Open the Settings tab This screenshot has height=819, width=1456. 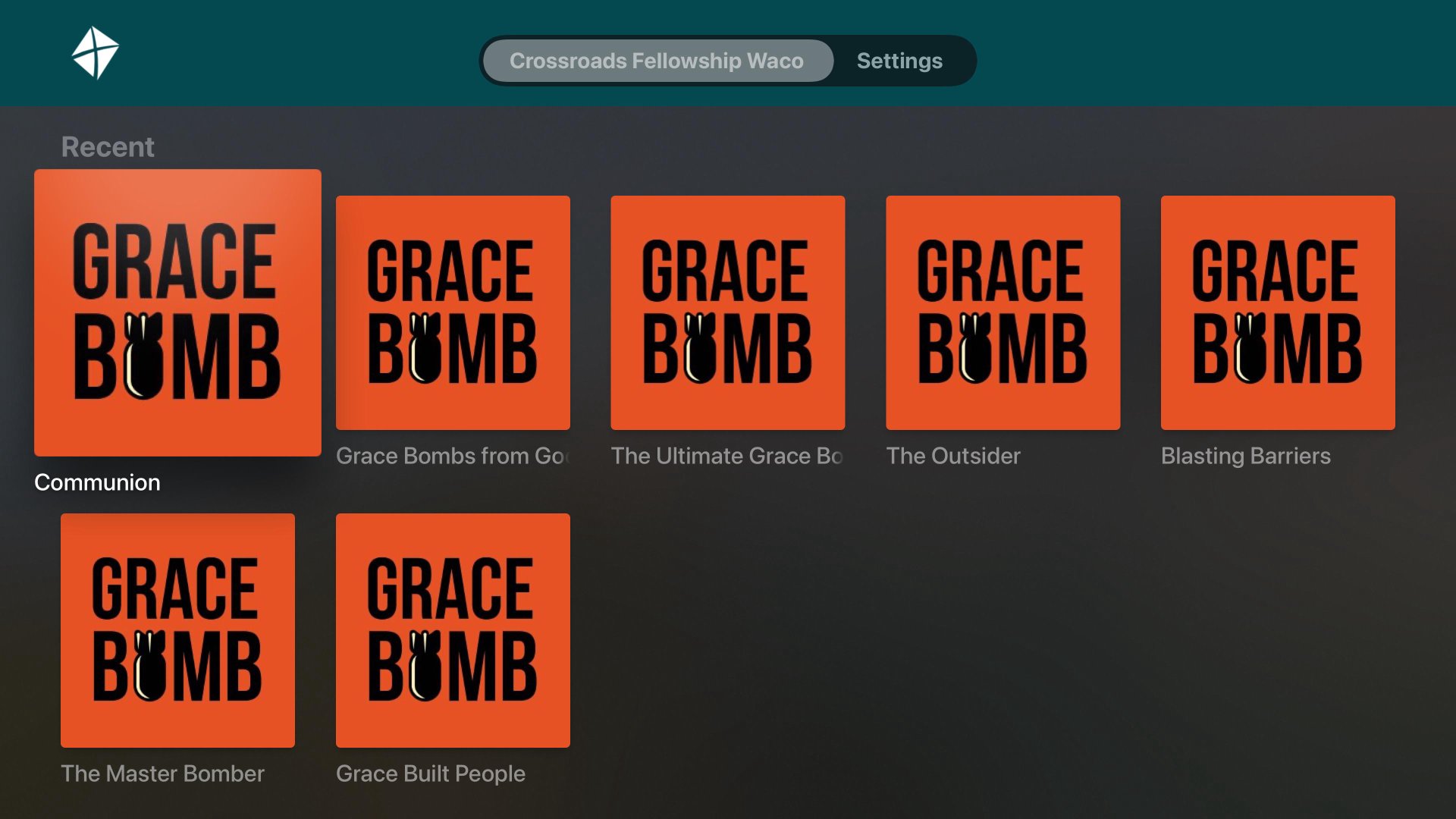(899, 61)
